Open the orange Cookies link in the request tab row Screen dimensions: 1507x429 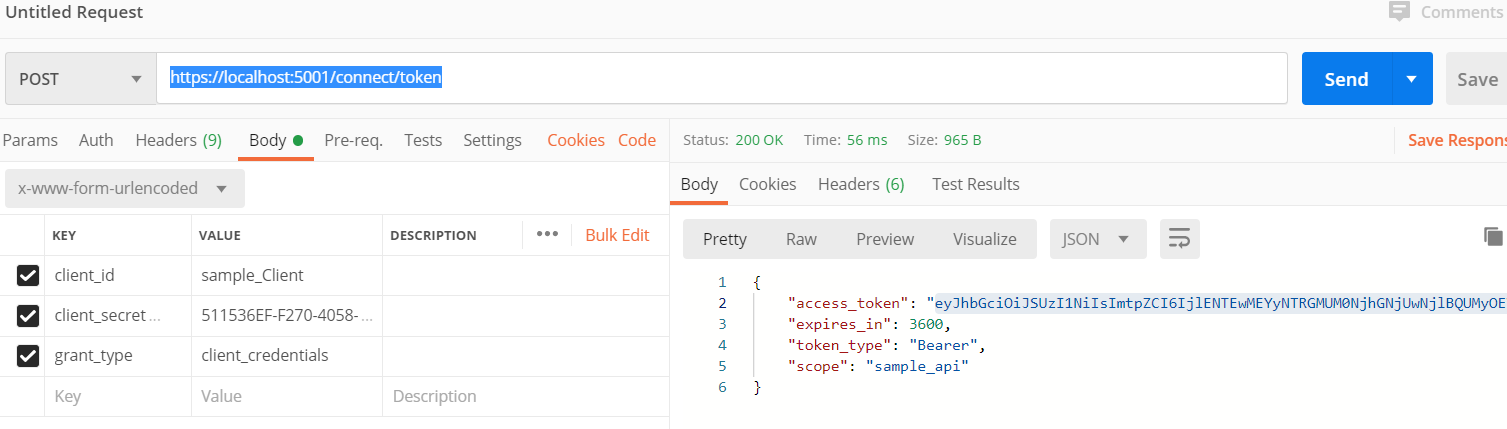point(576,140)
